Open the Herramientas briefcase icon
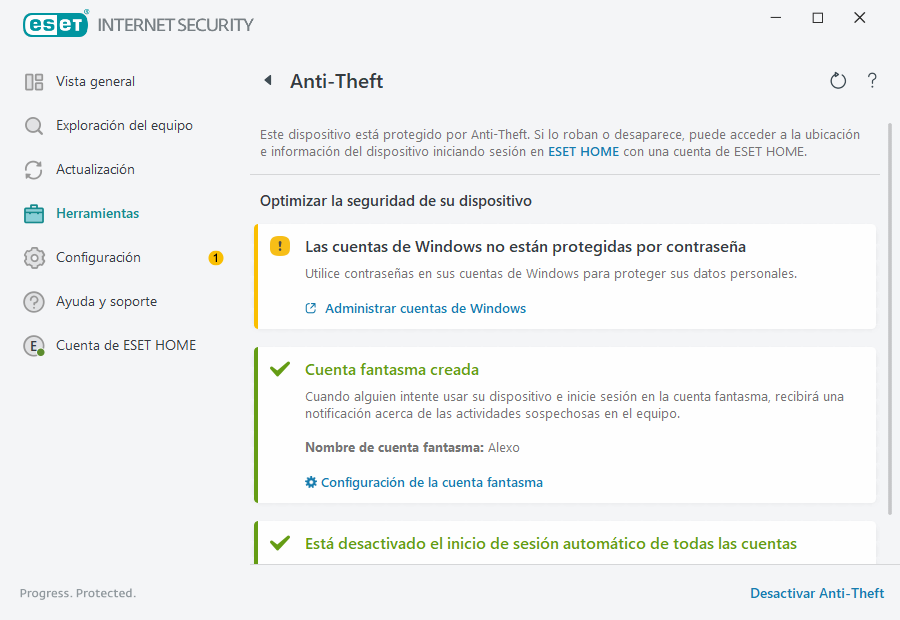This screenshot has width=900, height=620. pyautogui.click(x=33, y=213)
